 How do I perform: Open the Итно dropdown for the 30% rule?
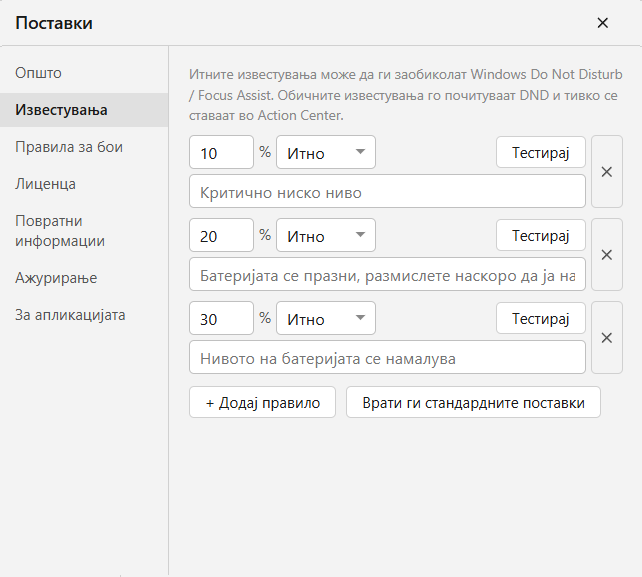(x=326, y=318)
